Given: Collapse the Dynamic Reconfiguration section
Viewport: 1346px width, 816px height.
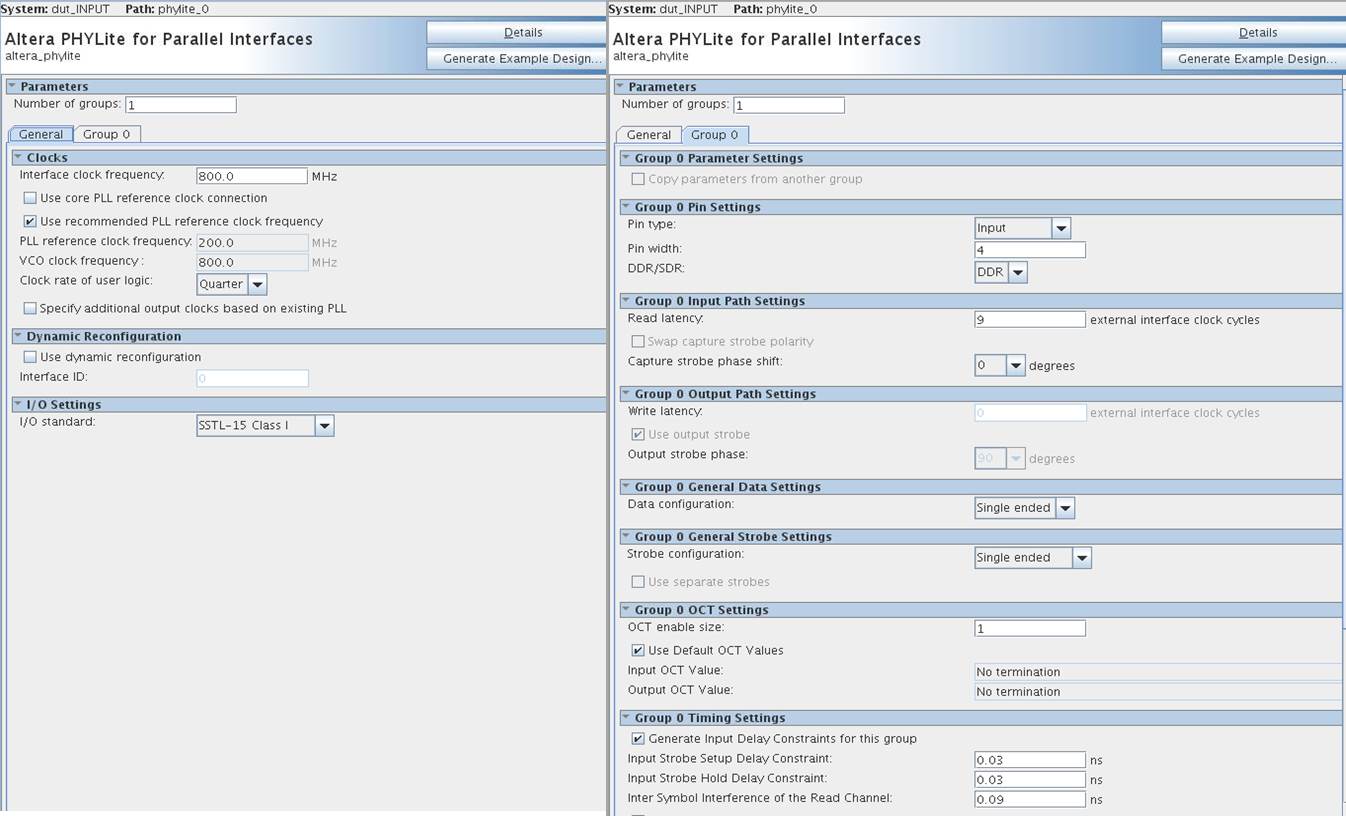Looking at the screenshot, I should (x=18, y=336).
